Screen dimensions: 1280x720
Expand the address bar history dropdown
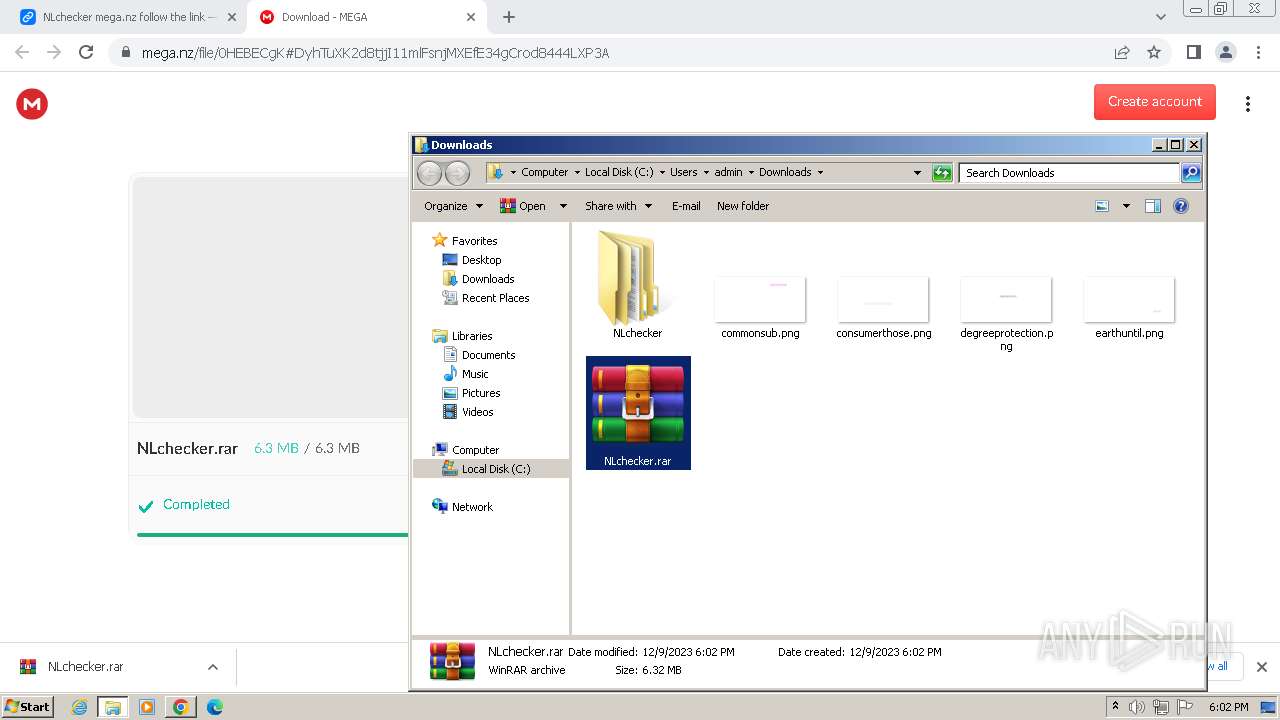coord(917,173)
